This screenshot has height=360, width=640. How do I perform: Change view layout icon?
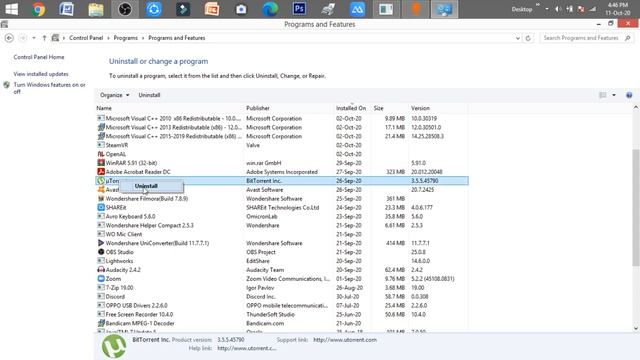602,95
